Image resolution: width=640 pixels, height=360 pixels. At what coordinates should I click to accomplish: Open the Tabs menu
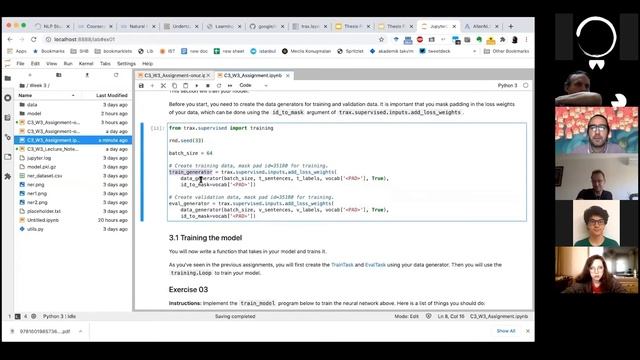105,64
